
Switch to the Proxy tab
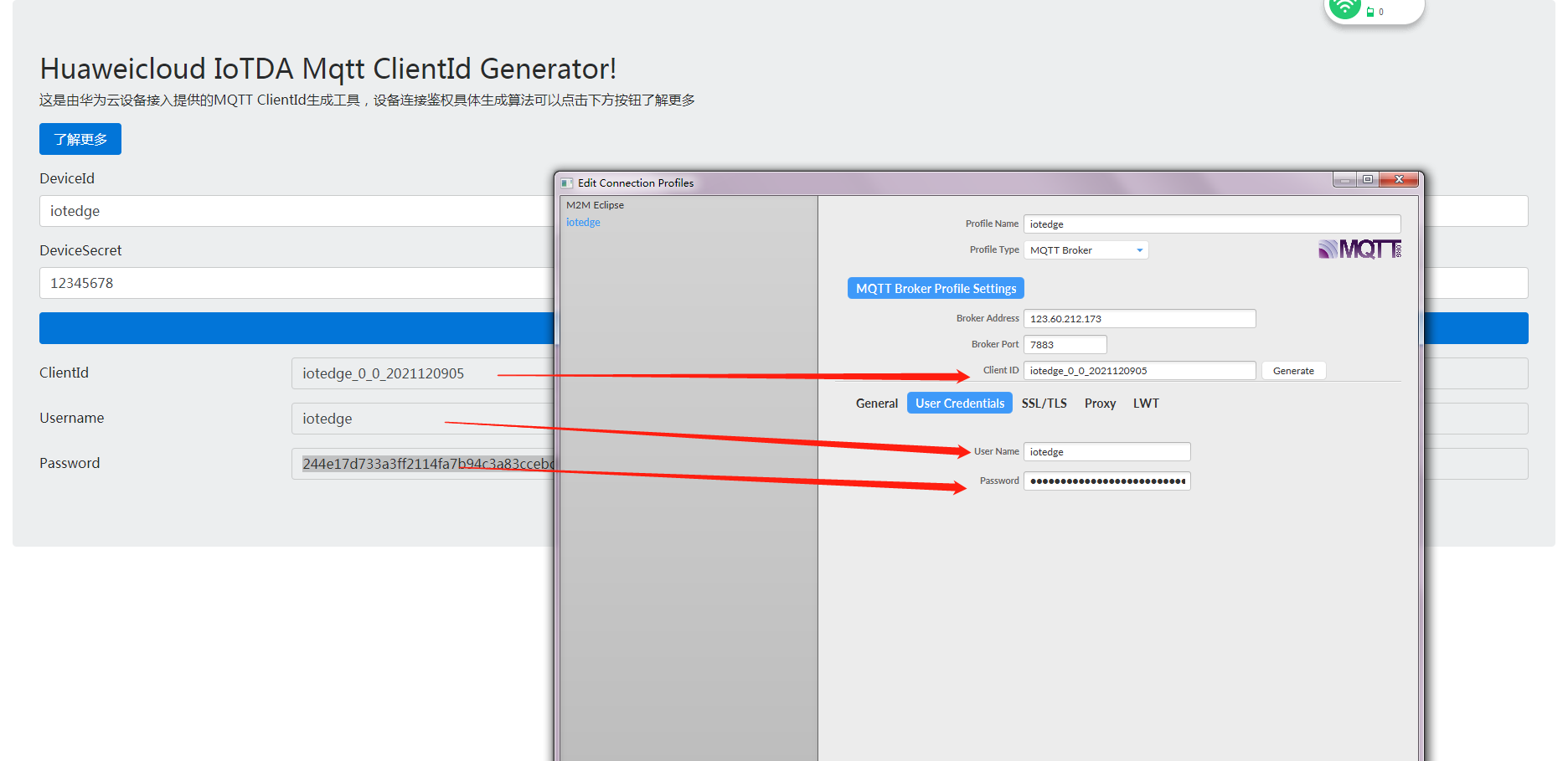1101,404
